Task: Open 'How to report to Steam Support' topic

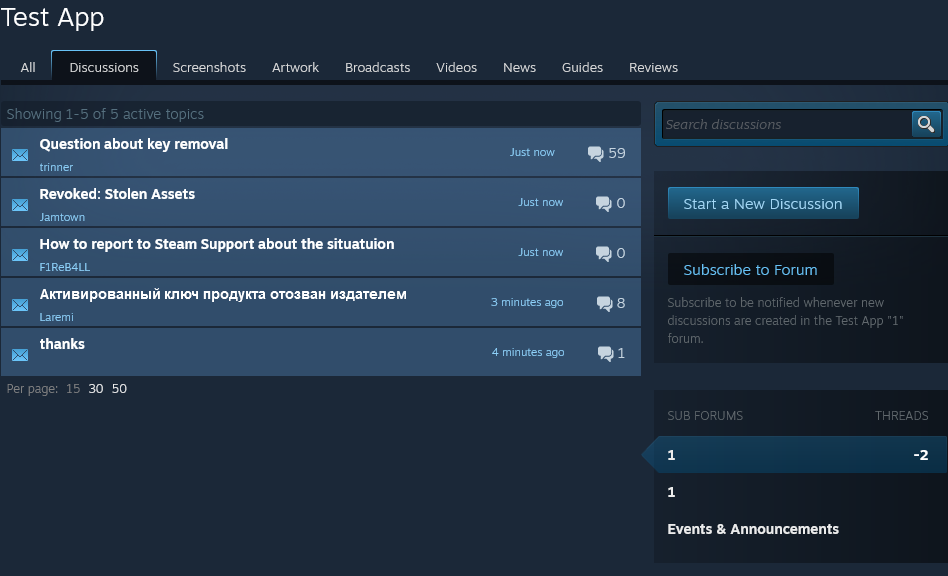Action: [216, 244]
